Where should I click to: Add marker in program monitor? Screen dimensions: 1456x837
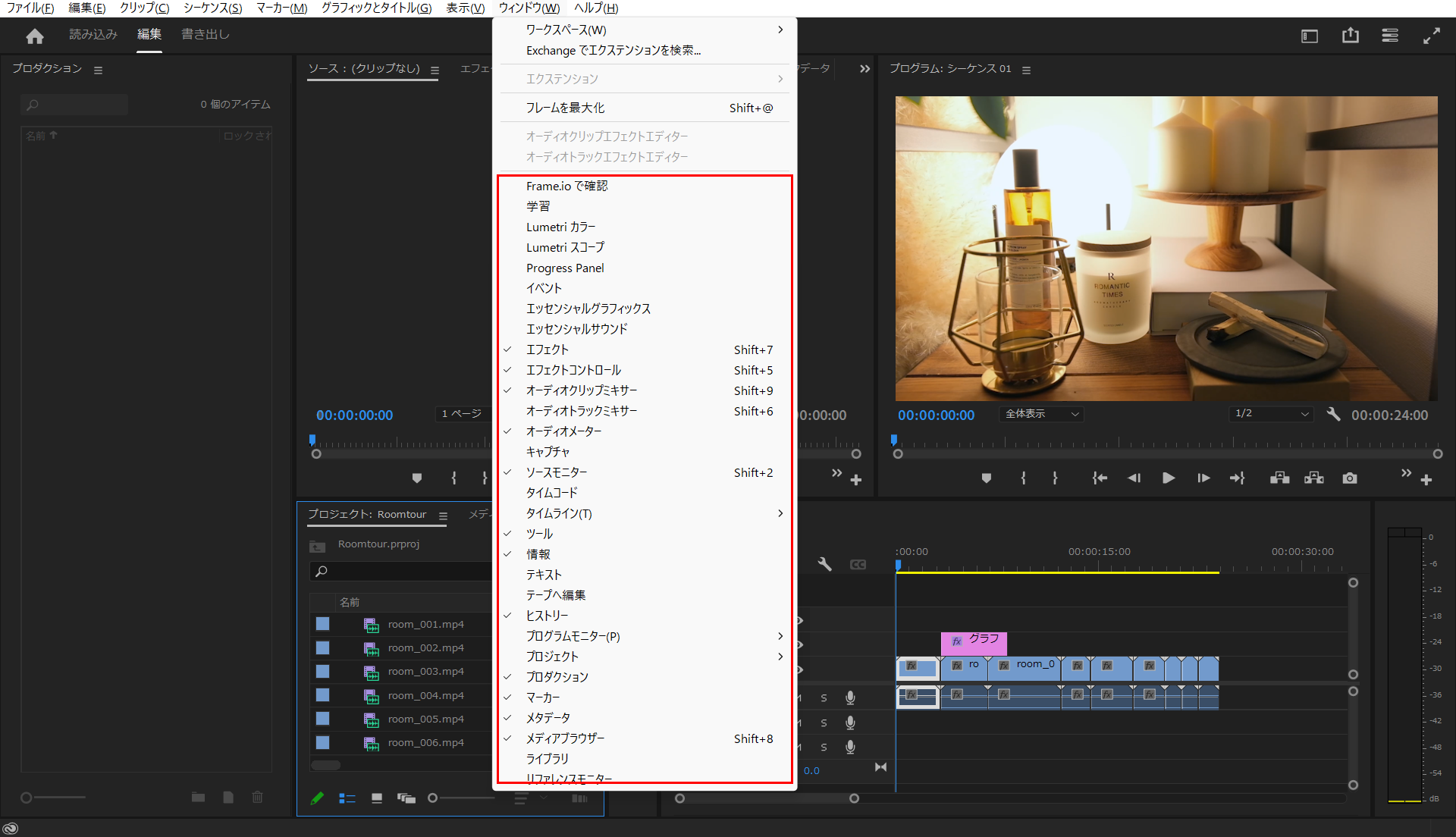[x=986, y=478]
